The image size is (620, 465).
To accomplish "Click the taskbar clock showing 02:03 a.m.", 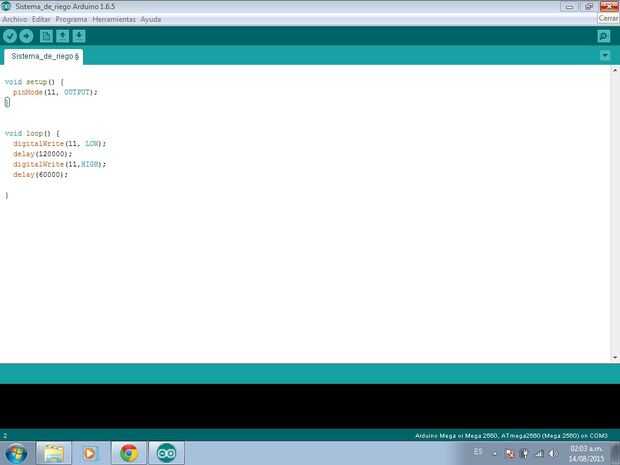I will (586, 454).
